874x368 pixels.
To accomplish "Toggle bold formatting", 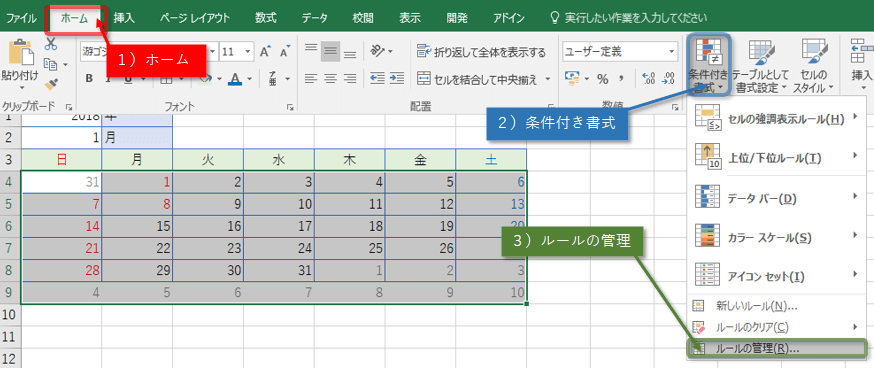I will pyautogui.click(x=89, y=79).
